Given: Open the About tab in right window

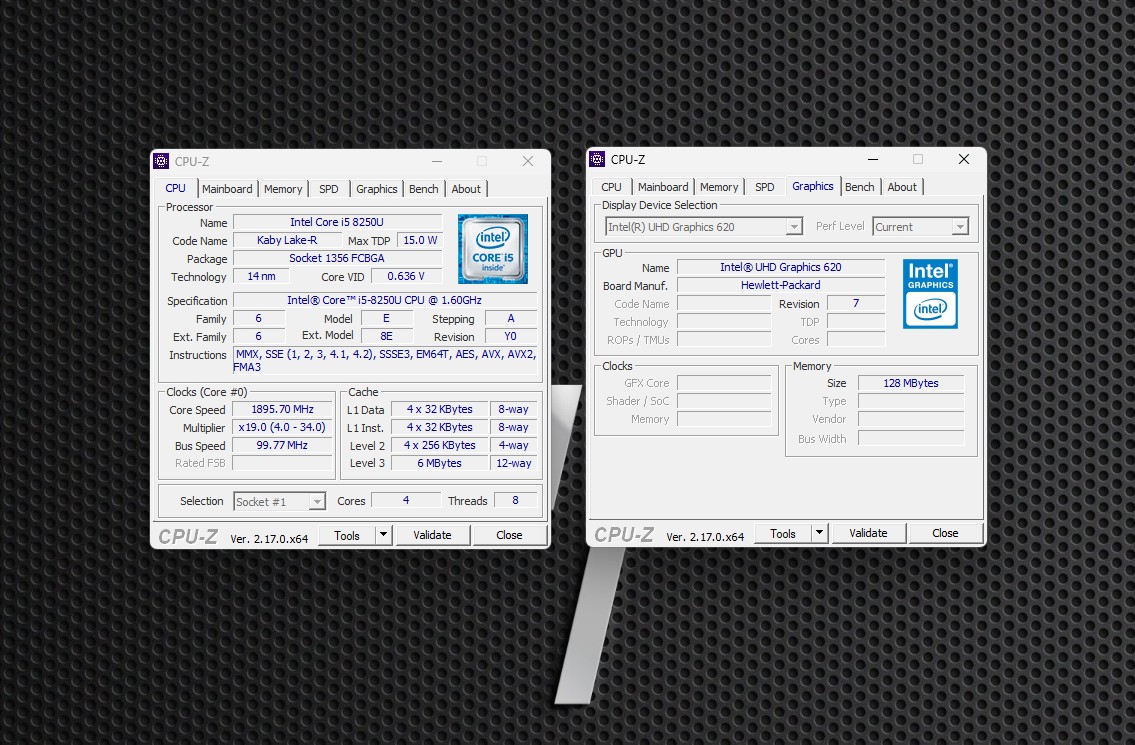Looking at the screenshot, I should 902,187.
